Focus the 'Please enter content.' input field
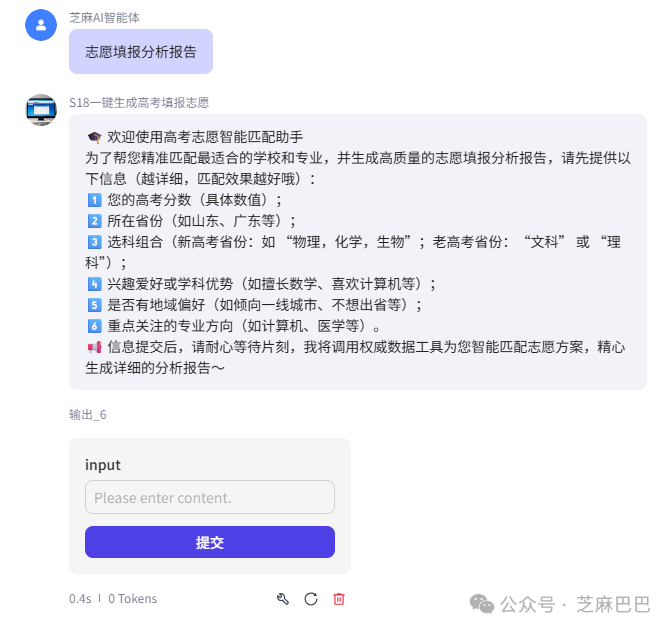 tap(210, 497)
